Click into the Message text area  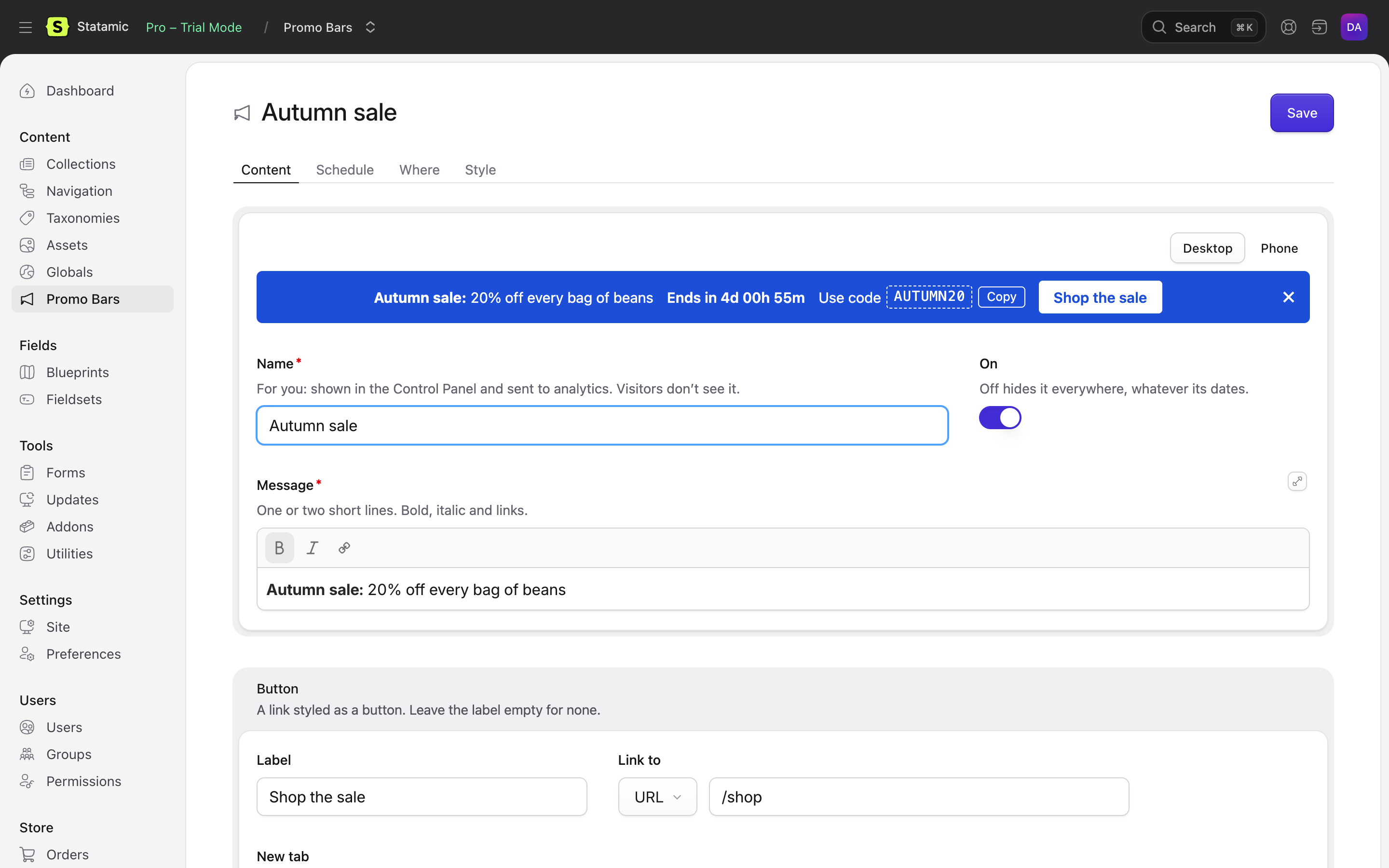(783, 590)
